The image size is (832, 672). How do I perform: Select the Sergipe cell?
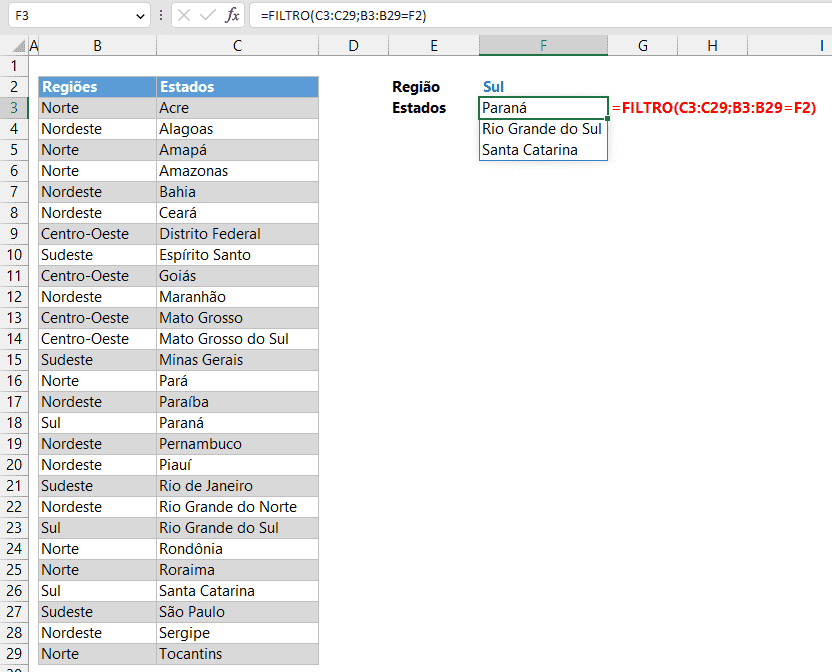tap(237, 633)
